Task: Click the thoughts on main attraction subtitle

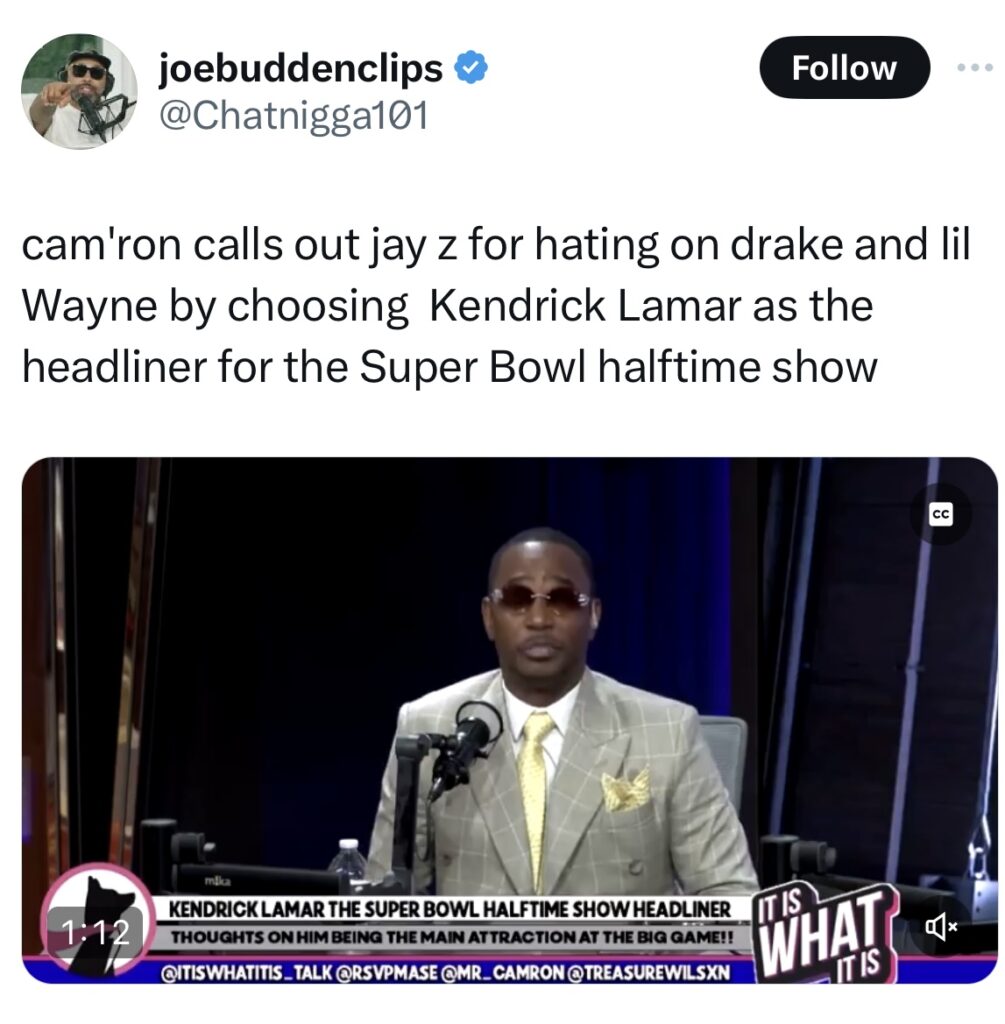Action: point(452,936)
